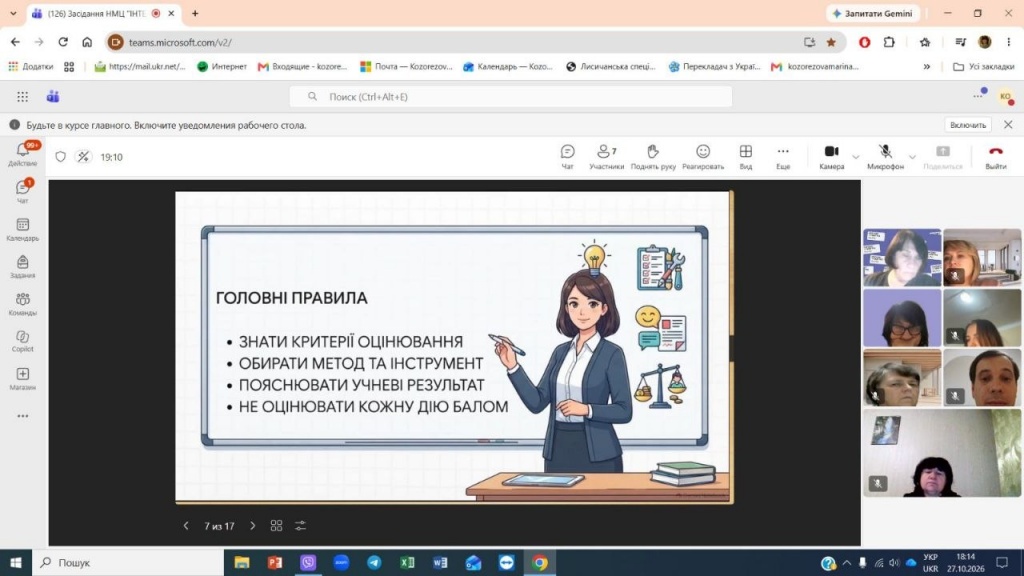Screen dimensions: 1024x576
Task: Open the Store (Магазин) in sidebar
Action: click(x=23, y=378)
